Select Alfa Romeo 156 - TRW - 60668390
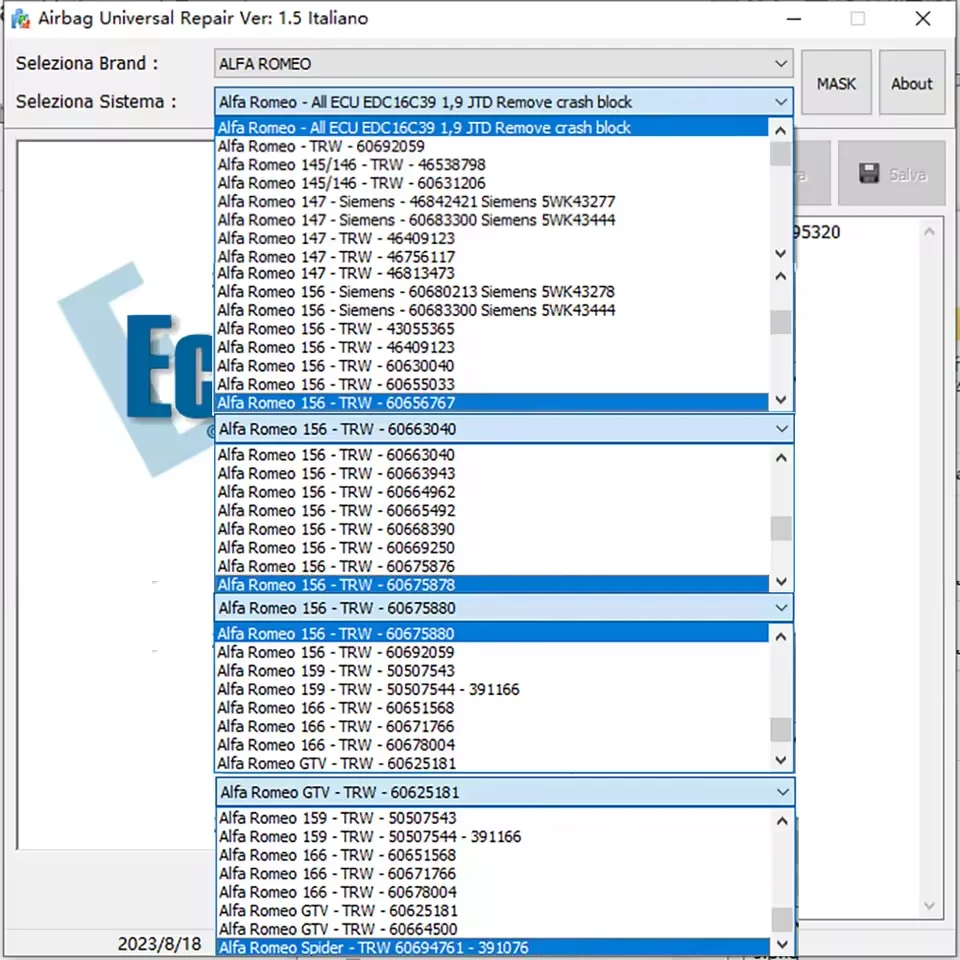The height and width of the screenshot is (960, 960). [x=492, y=529]
